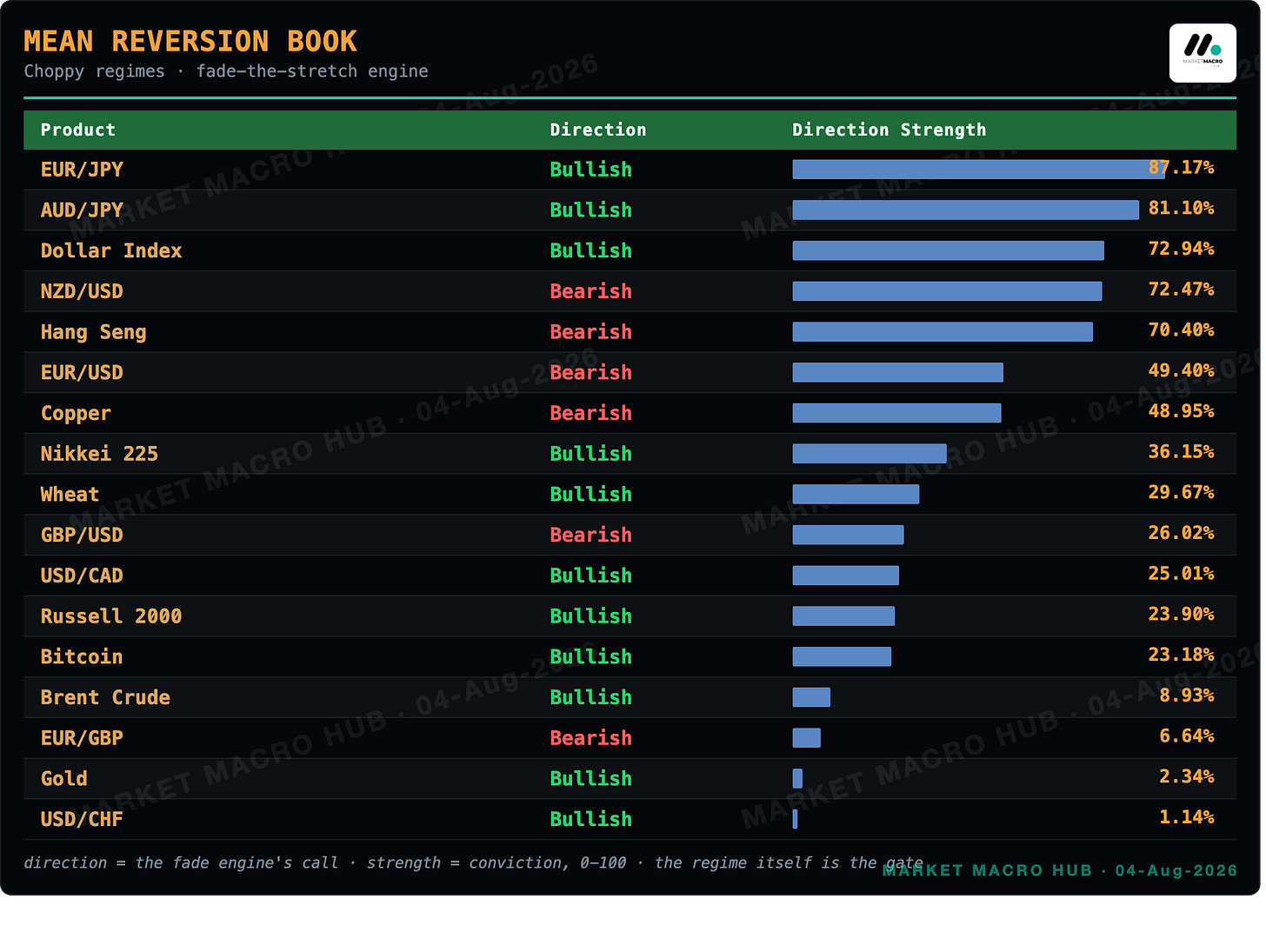Select the Copper product name

point(76,413)
